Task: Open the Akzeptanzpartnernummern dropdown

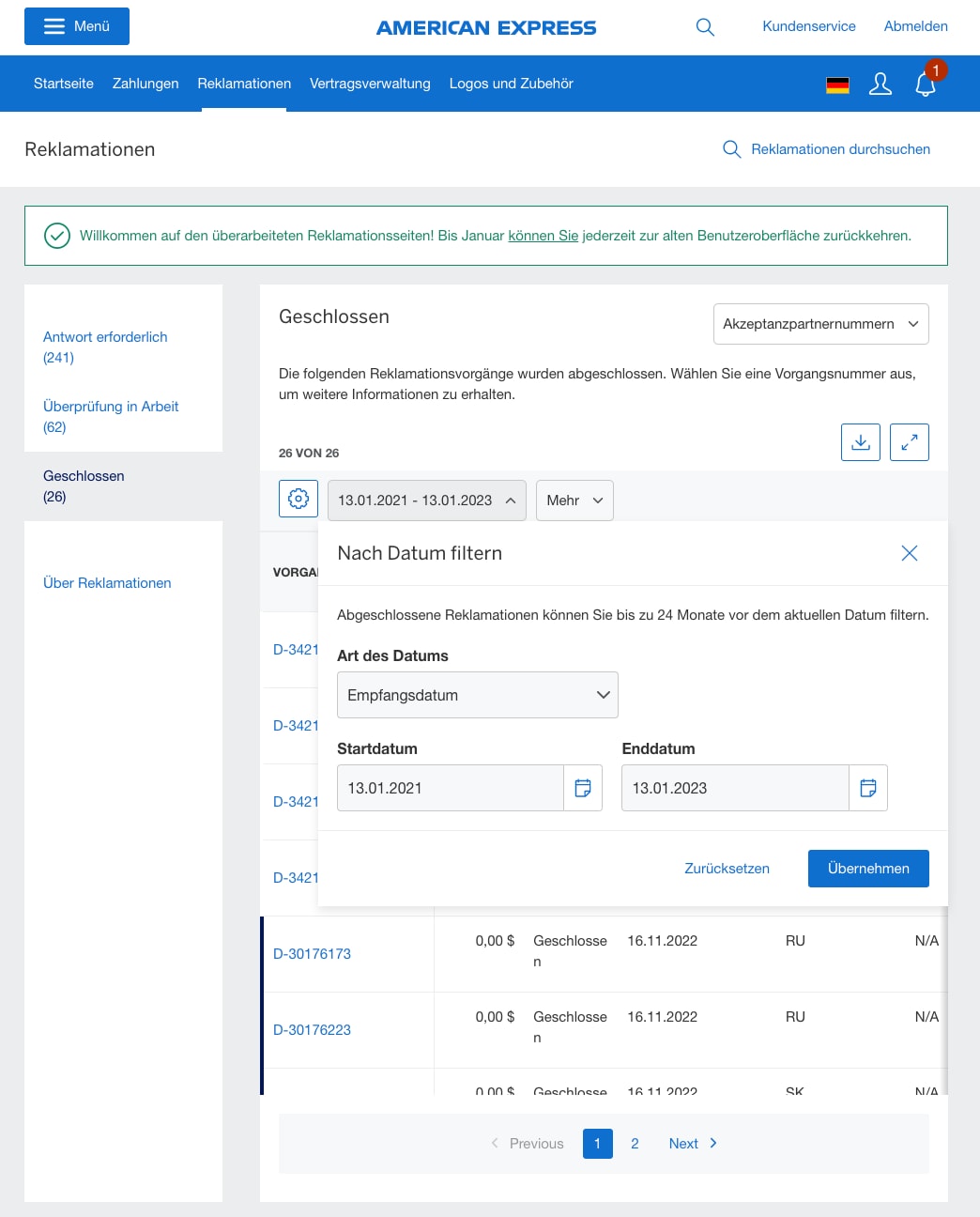Action: pos(820,323)
